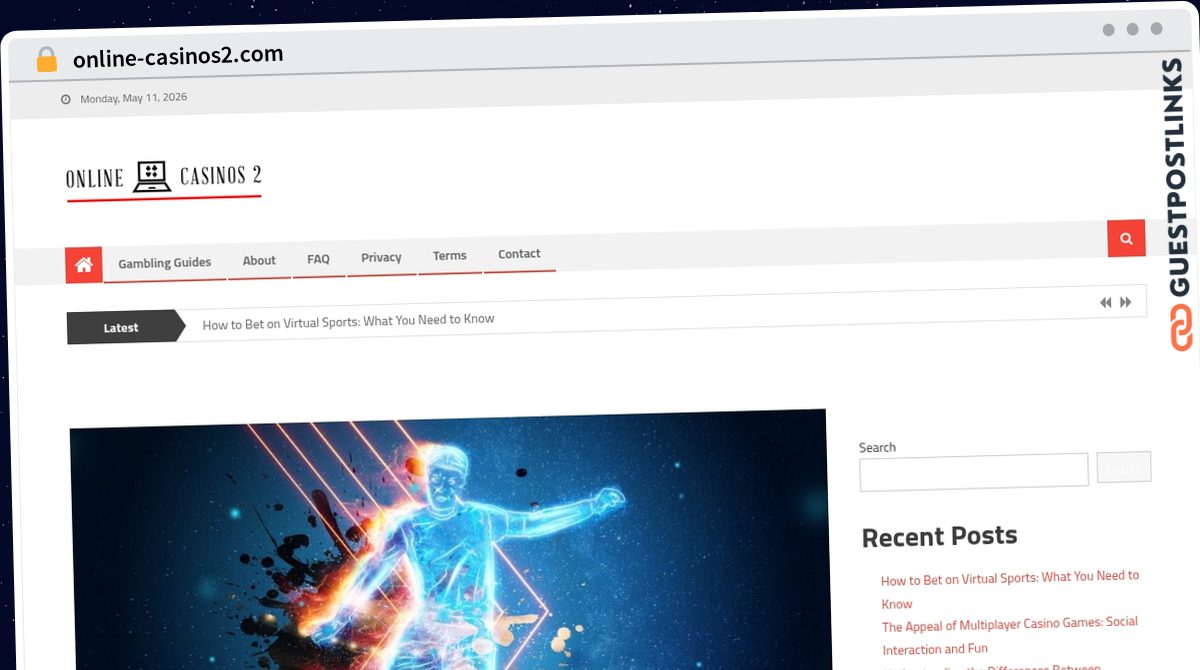Click the Recent Posts heading
The image size is (1200, 670).
click(939, 537)
